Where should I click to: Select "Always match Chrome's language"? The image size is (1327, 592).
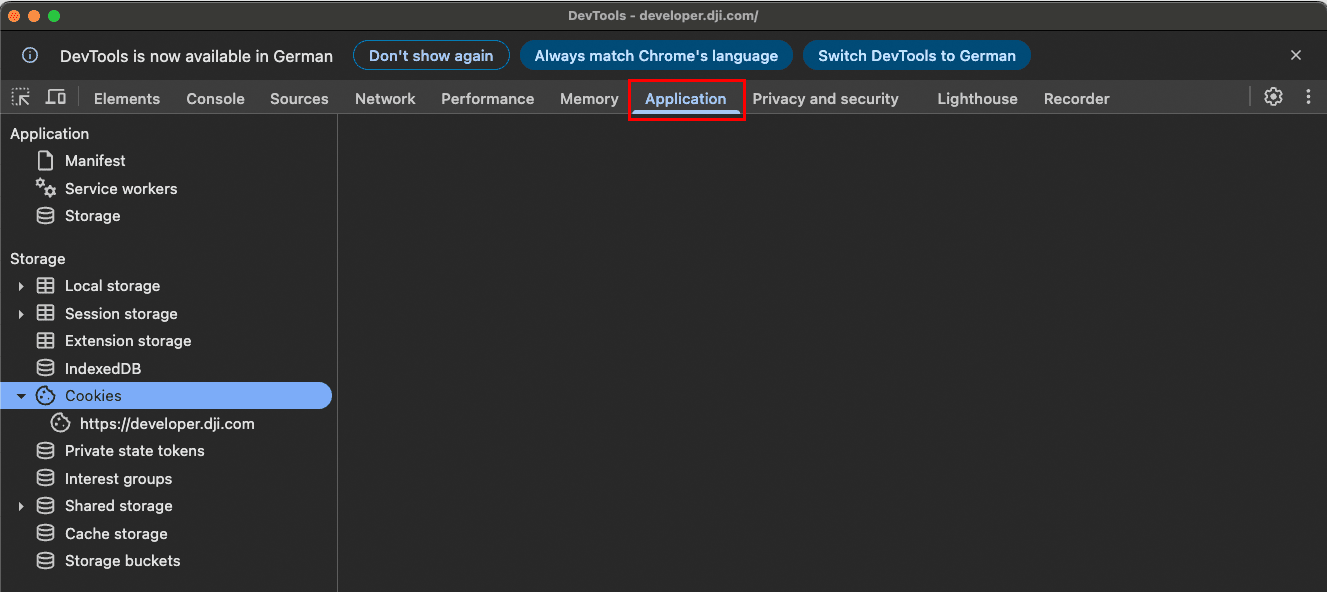[x=656, y=56]
